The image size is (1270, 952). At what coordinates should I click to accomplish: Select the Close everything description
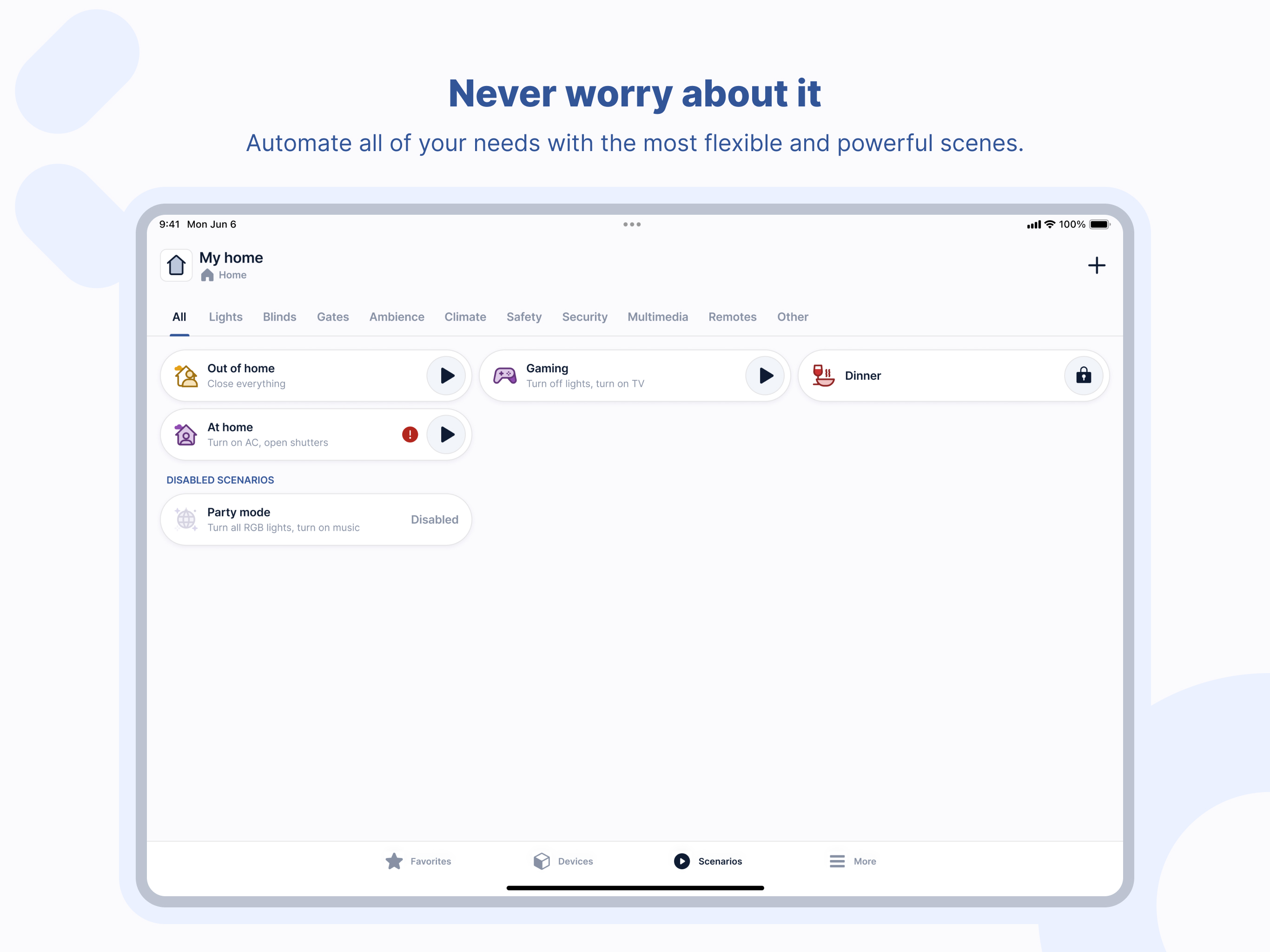tap(246, 383)
